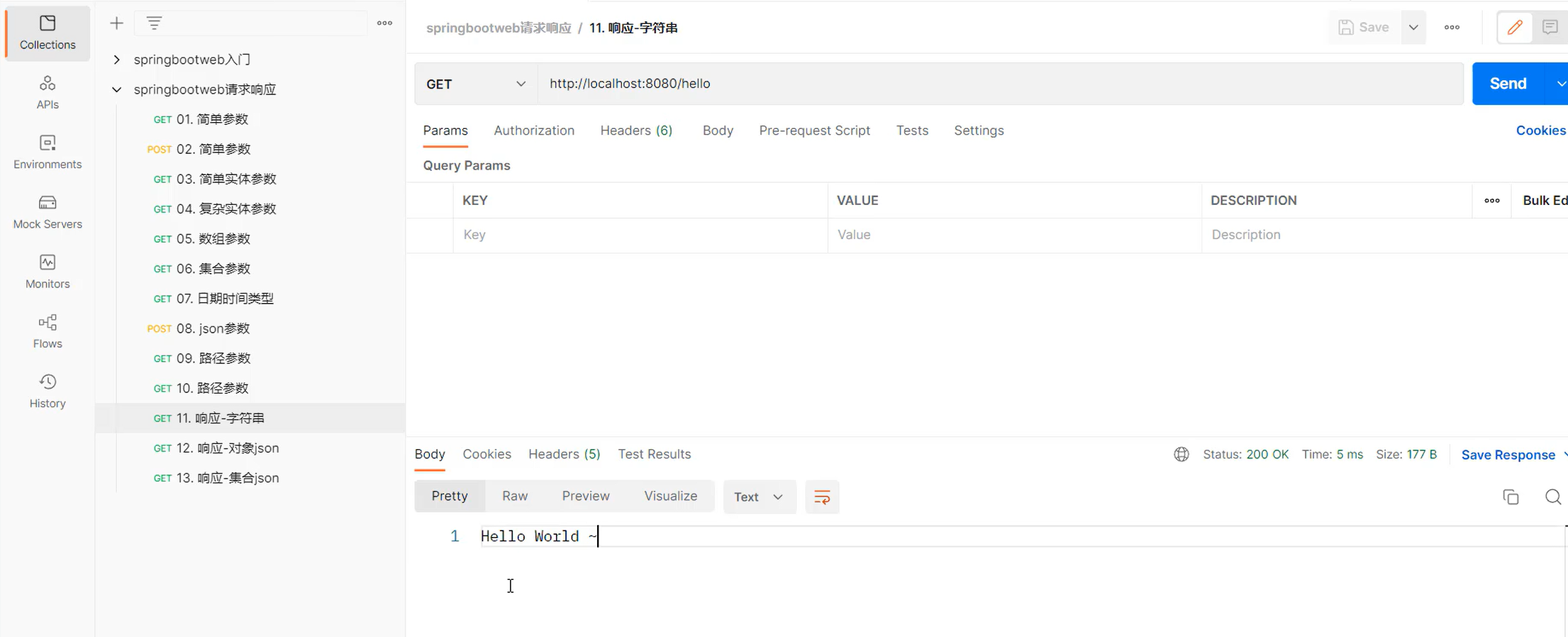Open the Environments sidebar panel
The image size is (1568, 637).
pyautogui.click(x=48, y=153)
